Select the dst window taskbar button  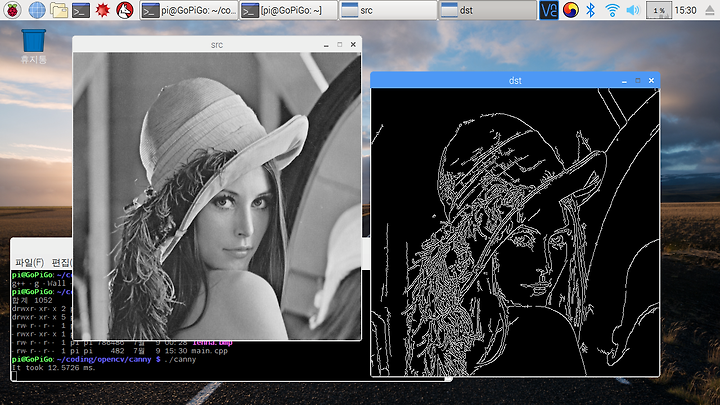pos(488,10)
